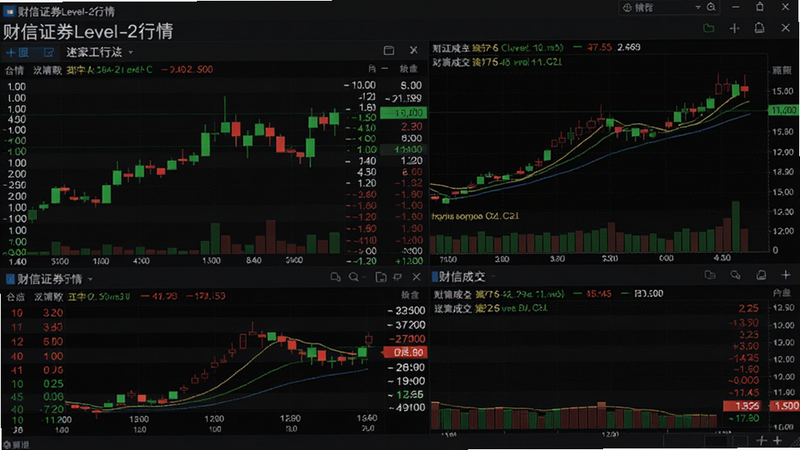Click the red -2.402.500 value in top-left panel
The width and height of the screenshot is (800, 450).
coord(187,69)
